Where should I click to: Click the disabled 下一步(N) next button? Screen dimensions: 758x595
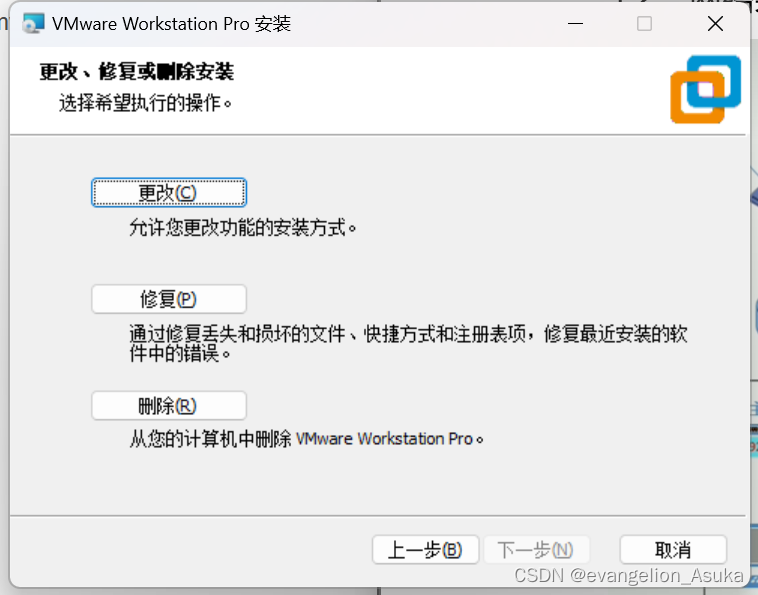pos(536,550)
